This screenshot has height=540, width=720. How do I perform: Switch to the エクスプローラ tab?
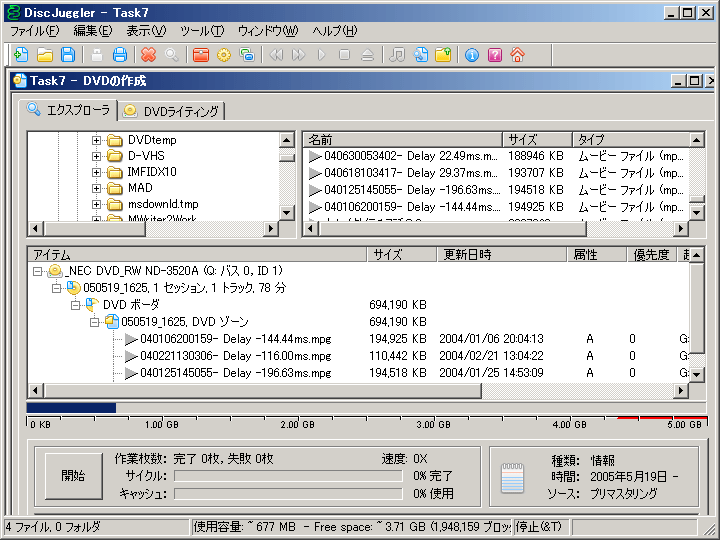[68, 110]
